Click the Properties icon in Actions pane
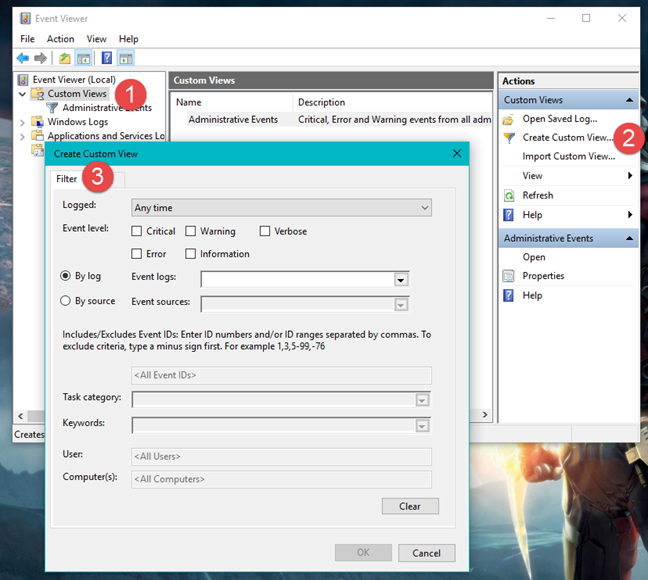The width and height of the screenshot is (648, 580). [509, 276]
